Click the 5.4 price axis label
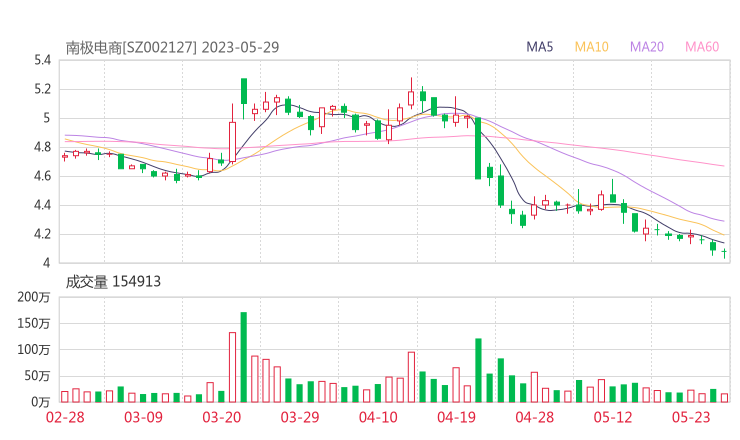Viewport: 740px width, 440px height. point(42,60)
